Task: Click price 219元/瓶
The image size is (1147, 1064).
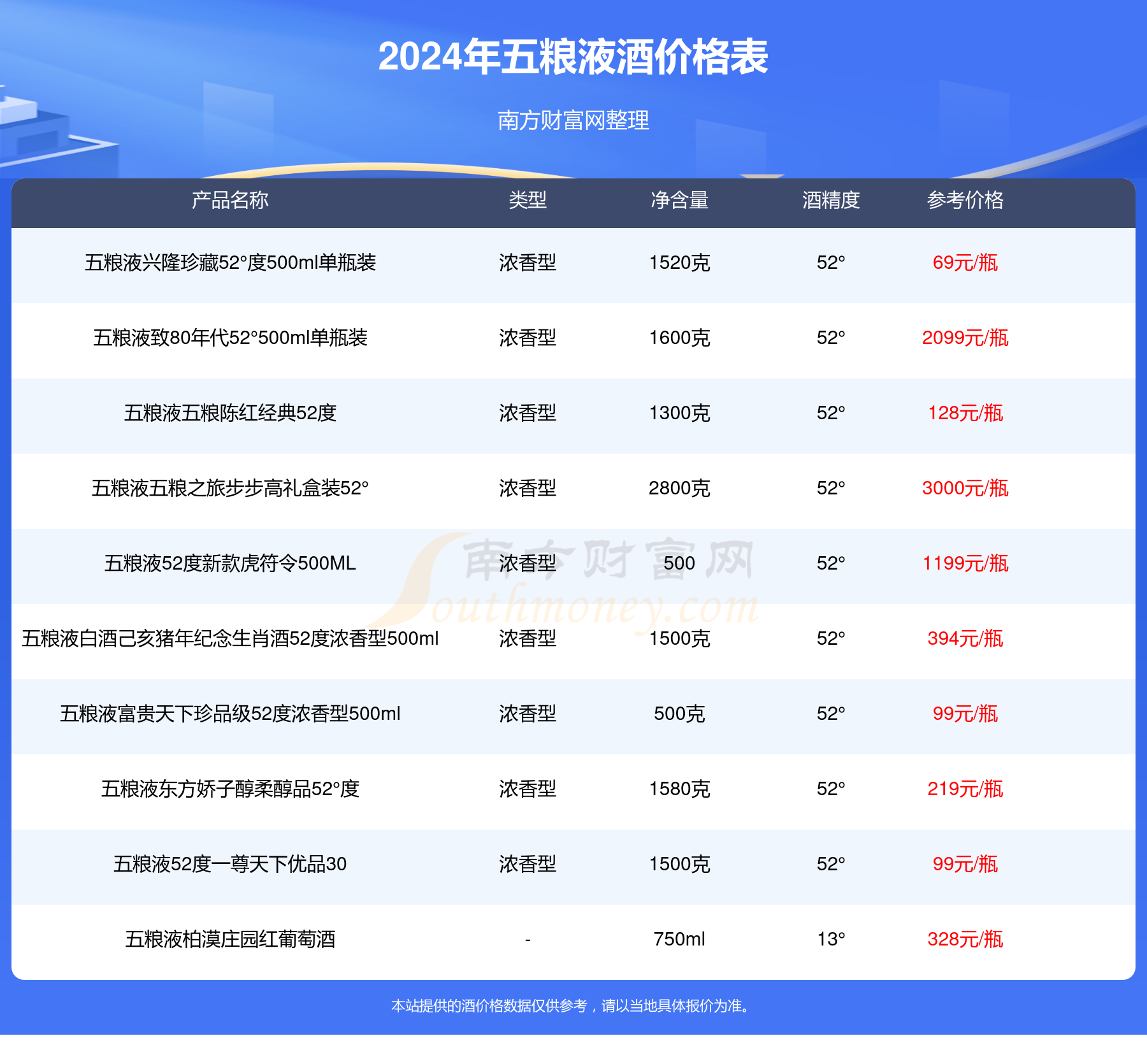Action: pos(965,789)
